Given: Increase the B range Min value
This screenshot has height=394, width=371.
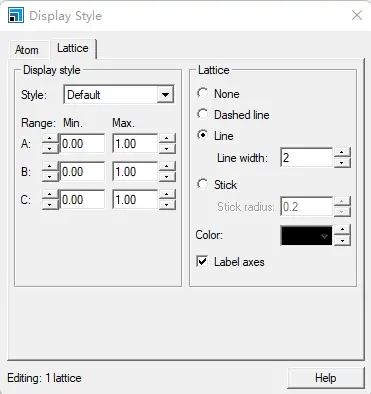Looking at the screenshot, I should [50, 167].
